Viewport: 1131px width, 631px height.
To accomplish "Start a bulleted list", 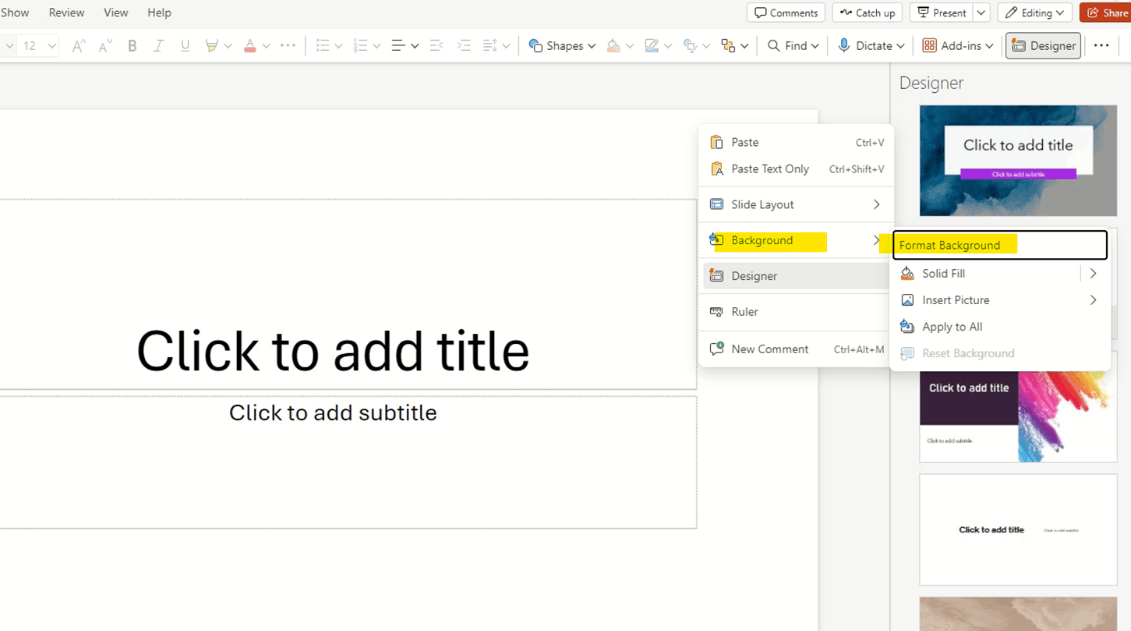I will tap(325, 45).
